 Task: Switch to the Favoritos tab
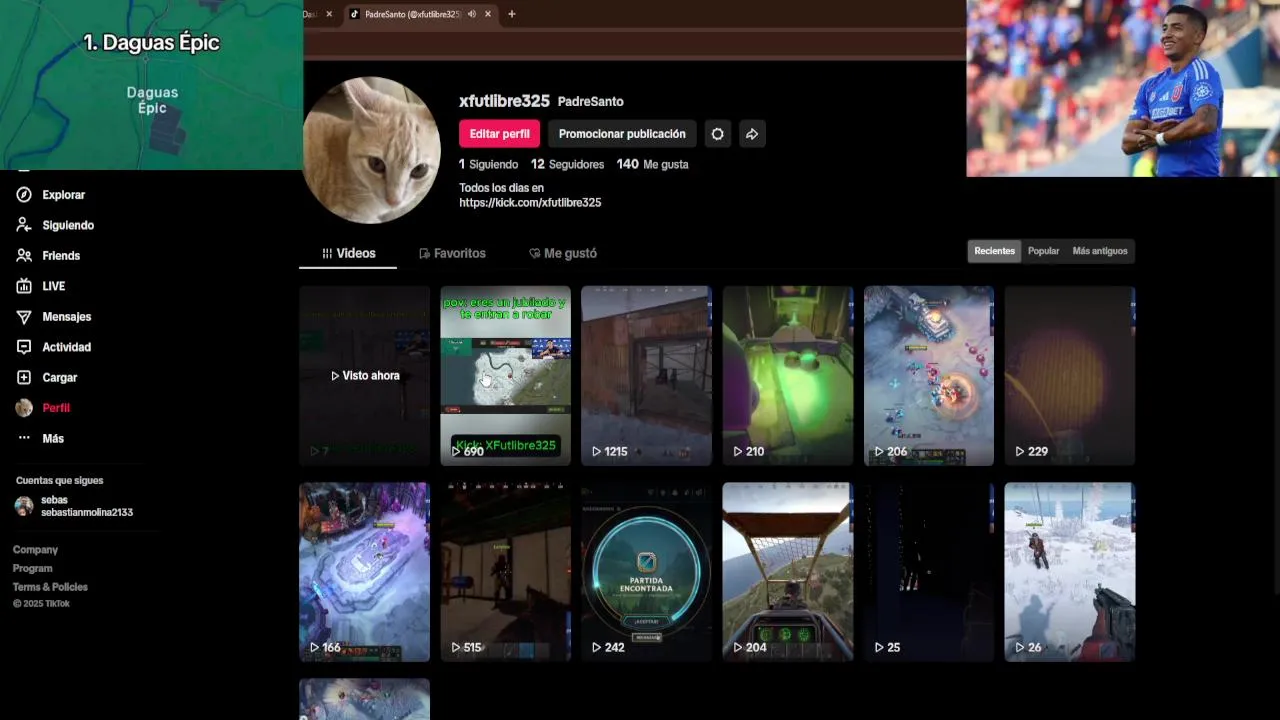[x=452, y=254]
